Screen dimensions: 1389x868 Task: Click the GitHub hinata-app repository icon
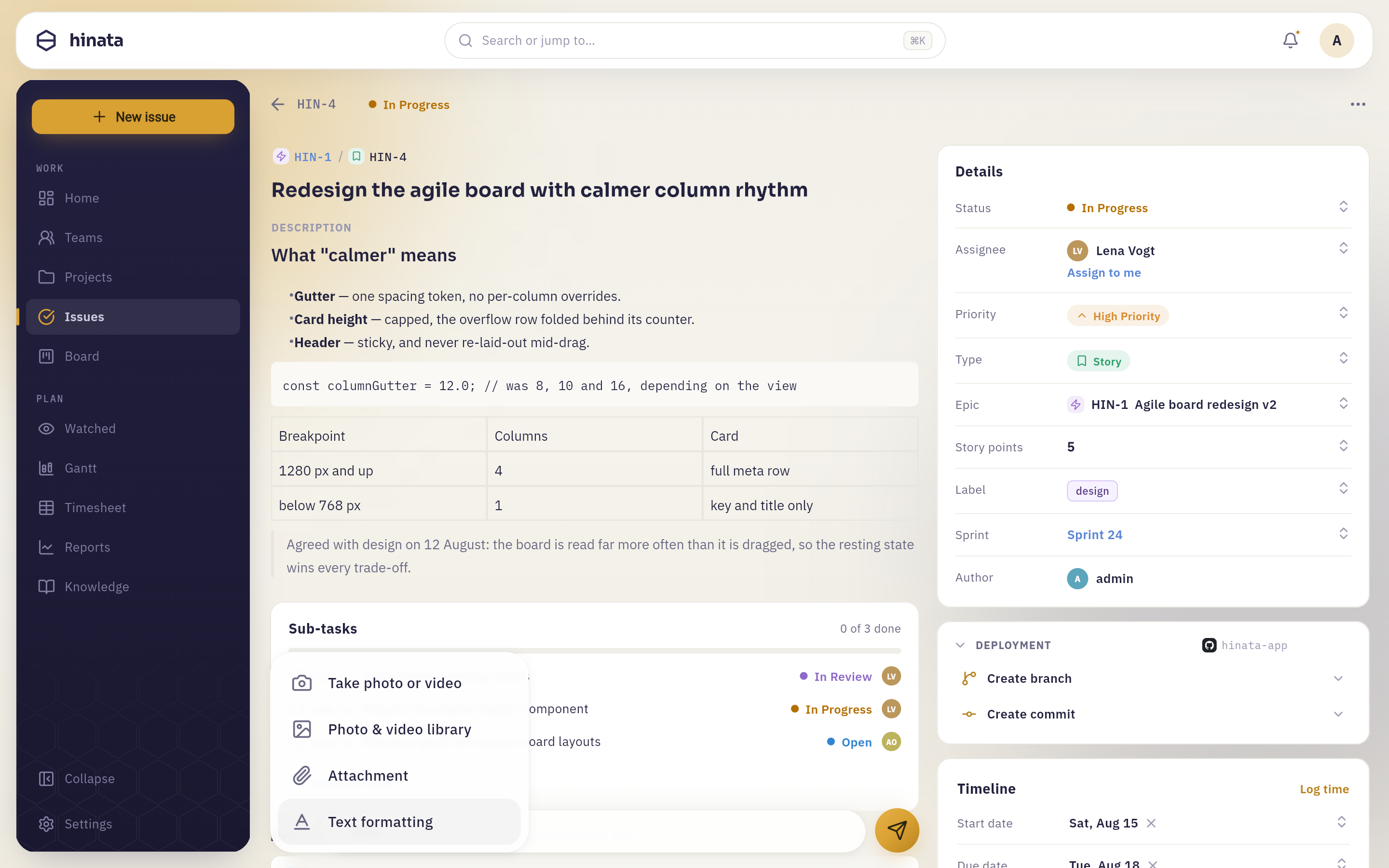[x=1209, y=645]
